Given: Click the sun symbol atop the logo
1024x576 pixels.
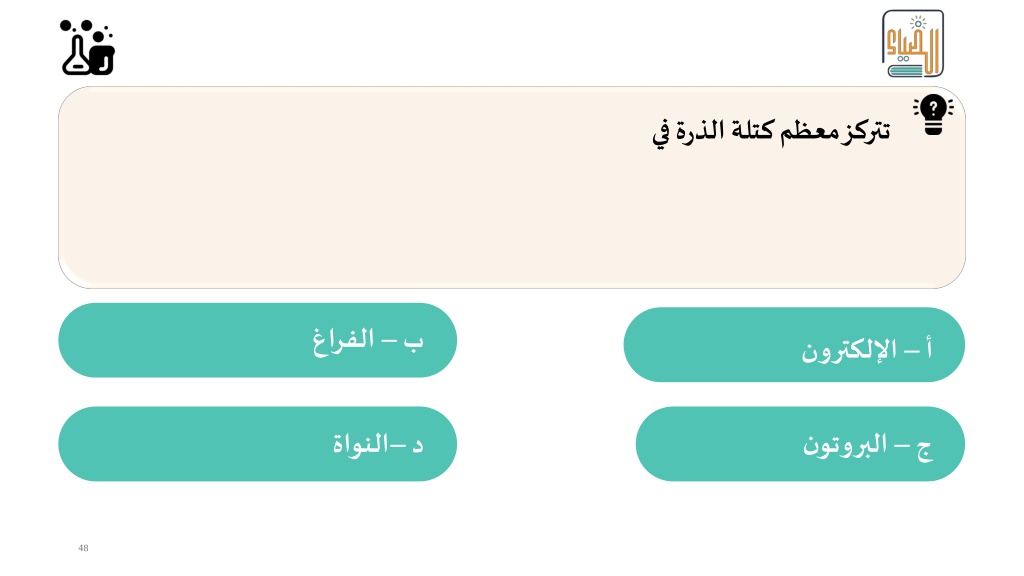Looking at the screenshot, I should 918,24.
